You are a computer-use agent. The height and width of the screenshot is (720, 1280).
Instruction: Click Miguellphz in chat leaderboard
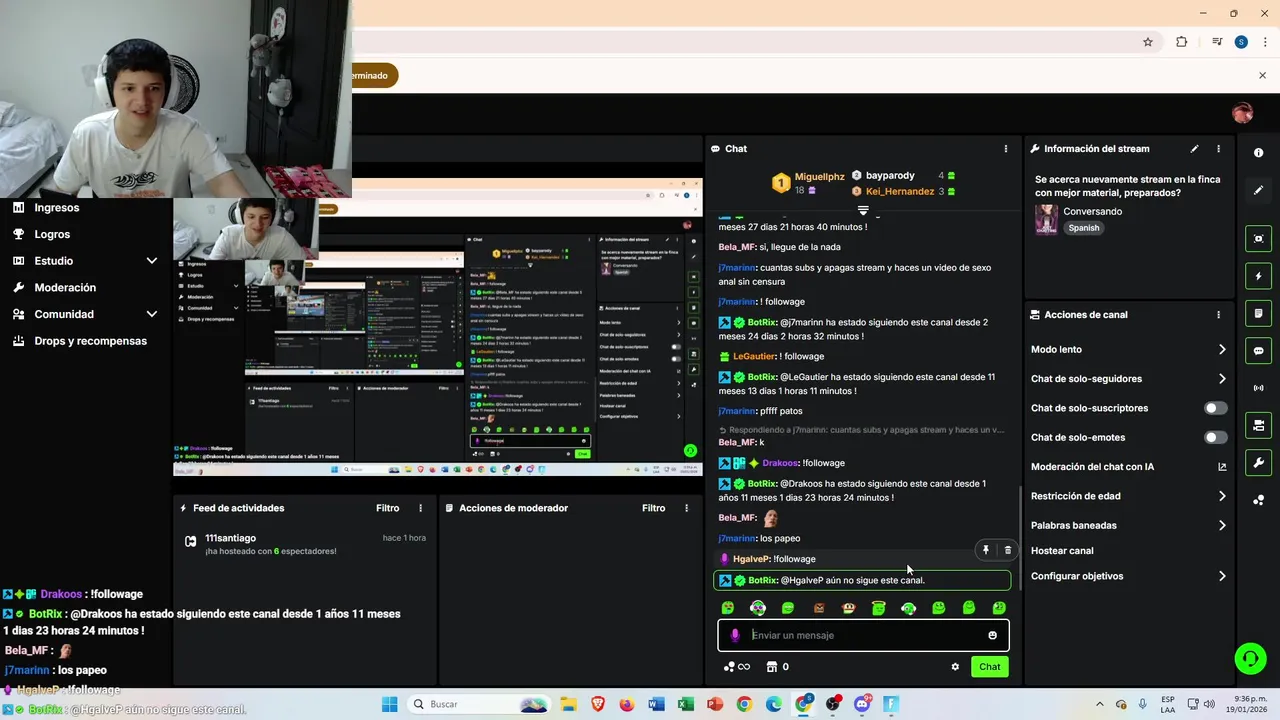click(x=819, y=176)
